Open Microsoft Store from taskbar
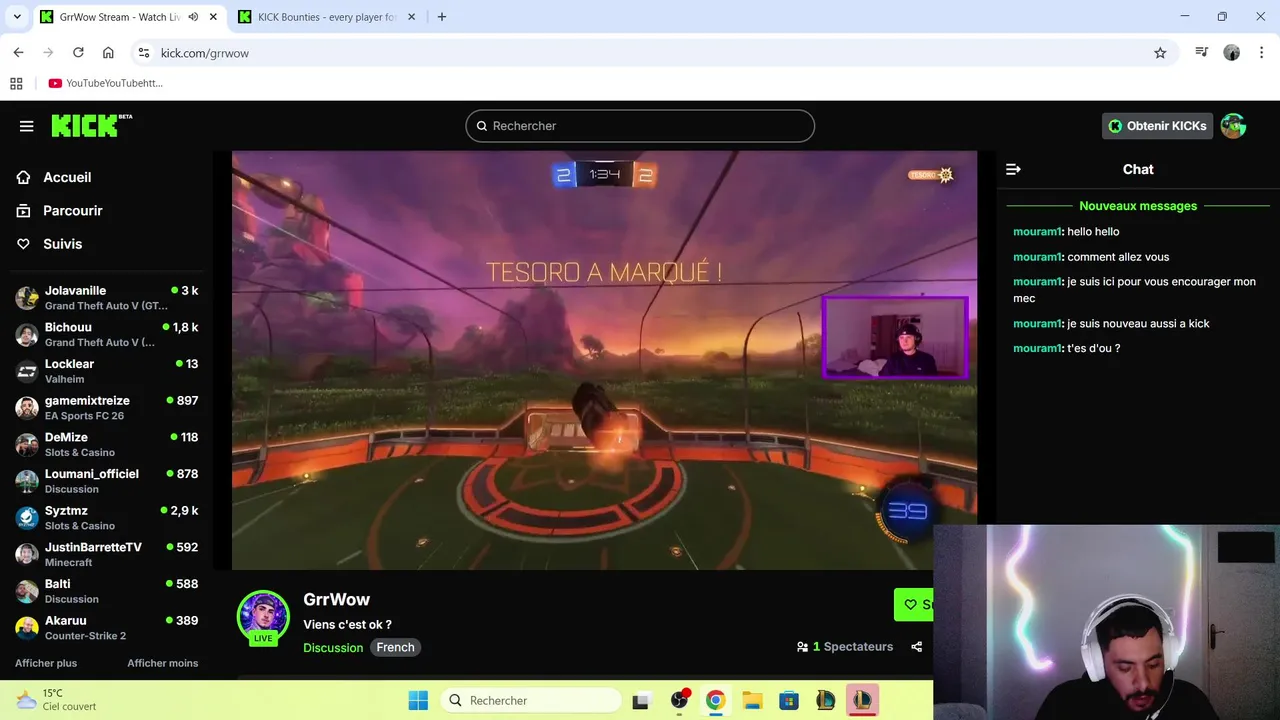The width and height of the screenshot is (1280, 720). (x=789, y=700)
